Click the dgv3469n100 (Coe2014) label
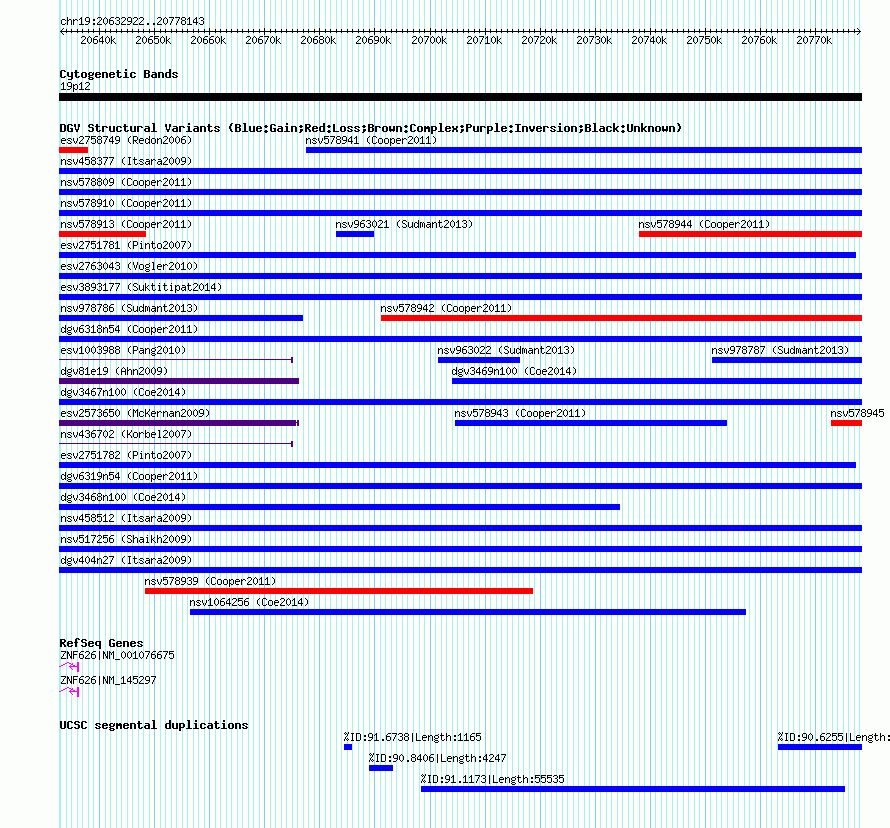Viewport: 890px width, 828px height. 514,371
